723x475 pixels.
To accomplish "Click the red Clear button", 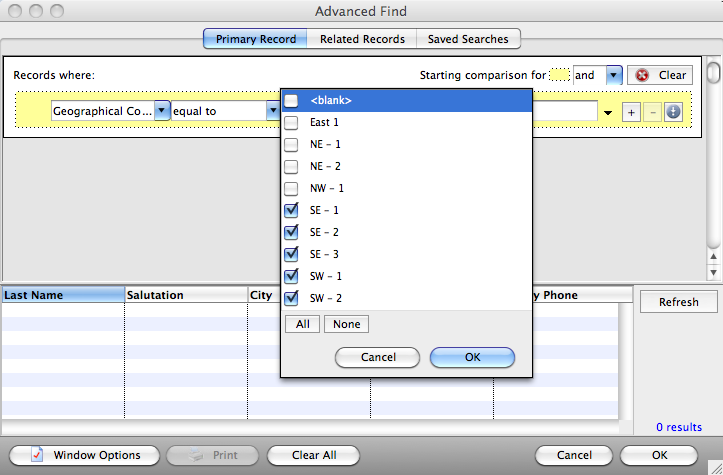I will 659,75.
